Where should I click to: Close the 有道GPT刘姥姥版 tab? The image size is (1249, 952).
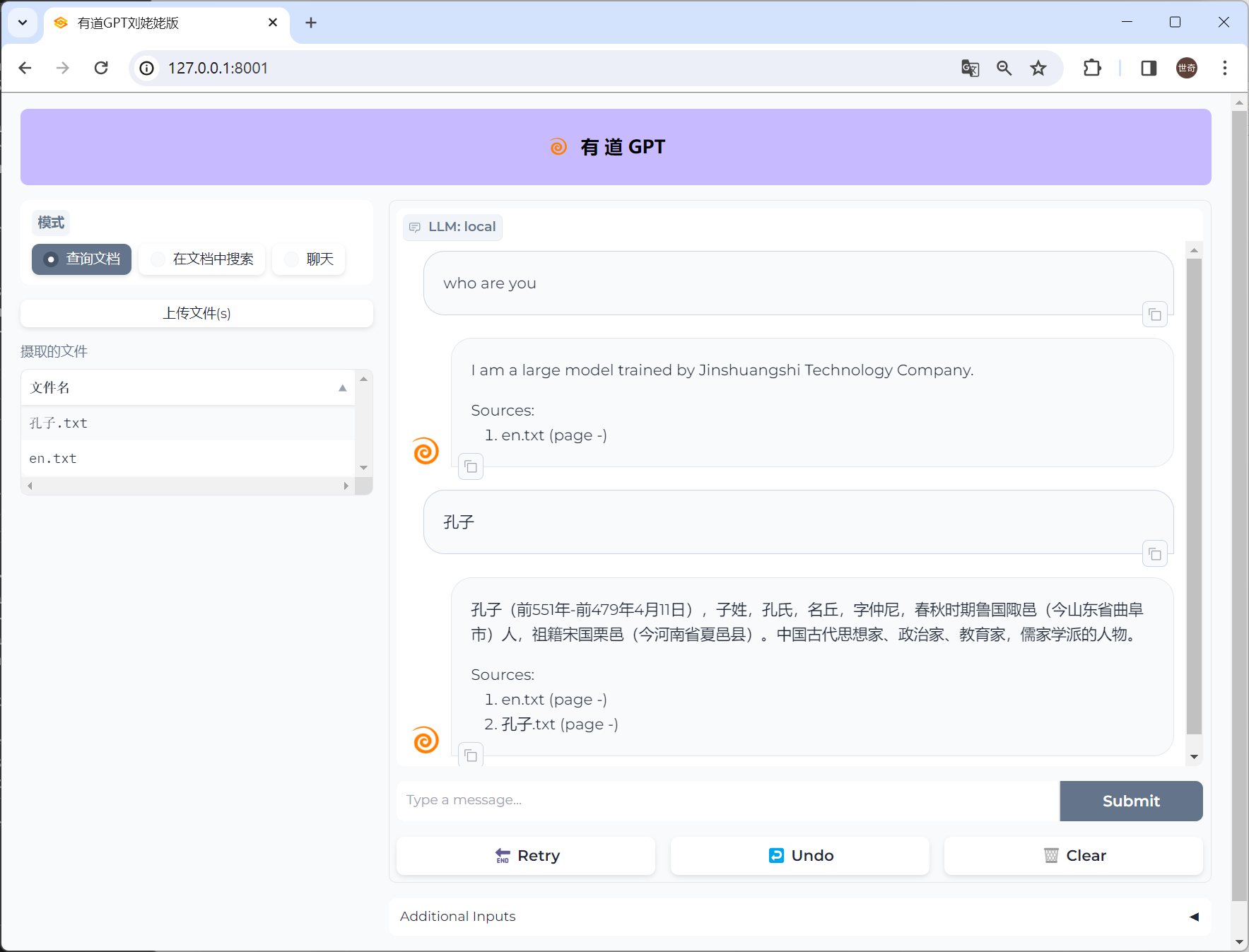tap(273, 23)
